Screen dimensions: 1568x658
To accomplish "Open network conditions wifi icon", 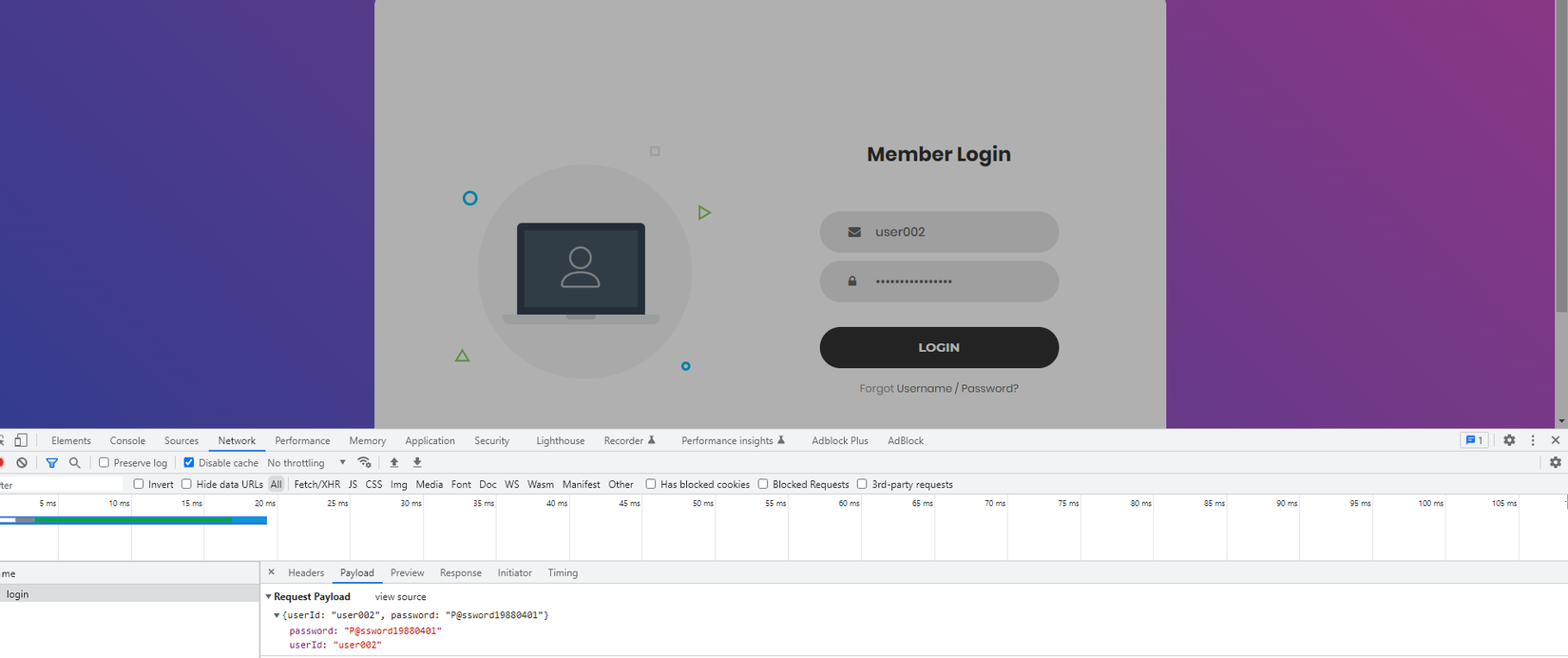I will tap(364, 463).
